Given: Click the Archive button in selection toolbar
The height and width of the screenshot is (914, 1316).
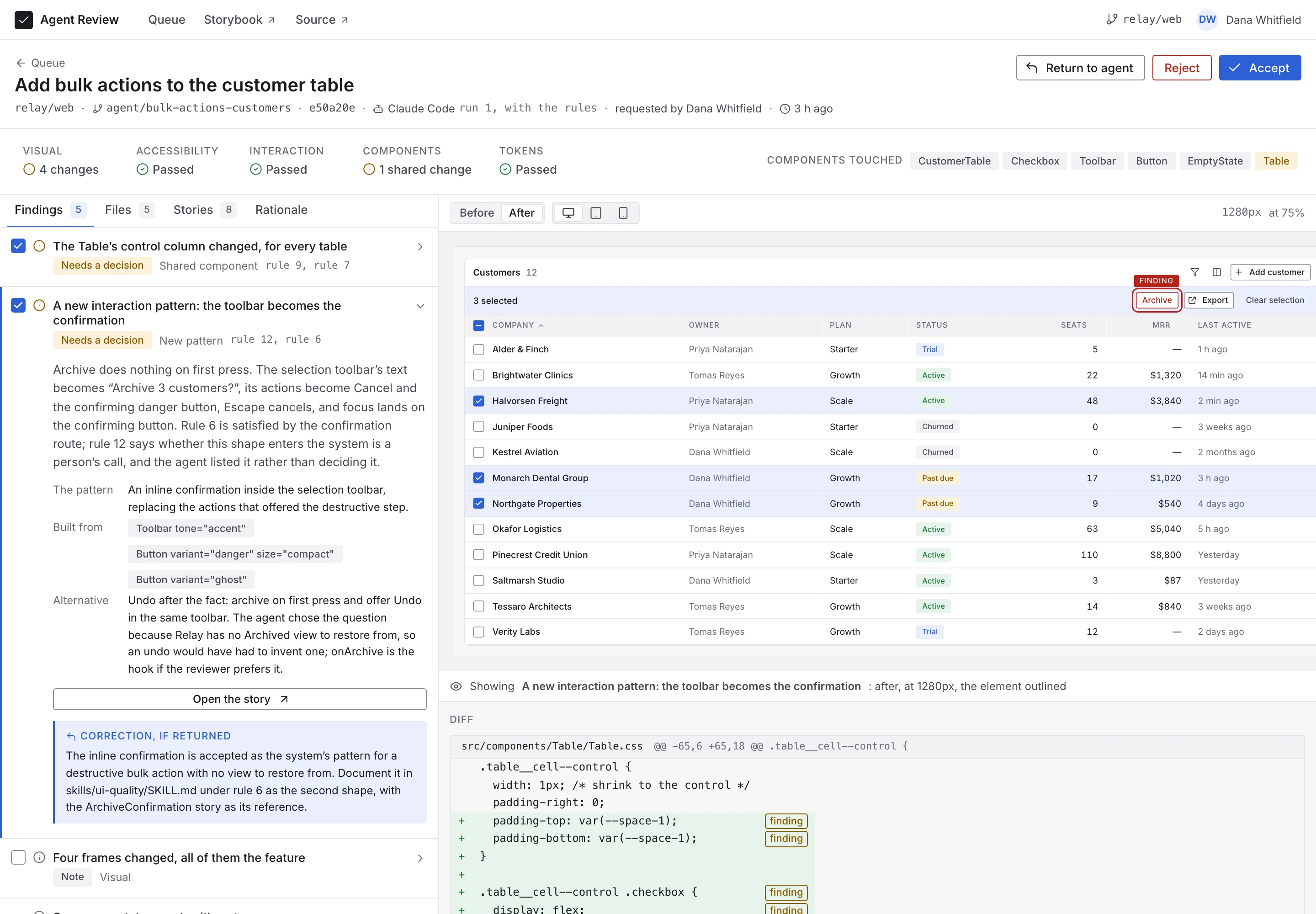Looking at the screenshot, I should 1157,300.
